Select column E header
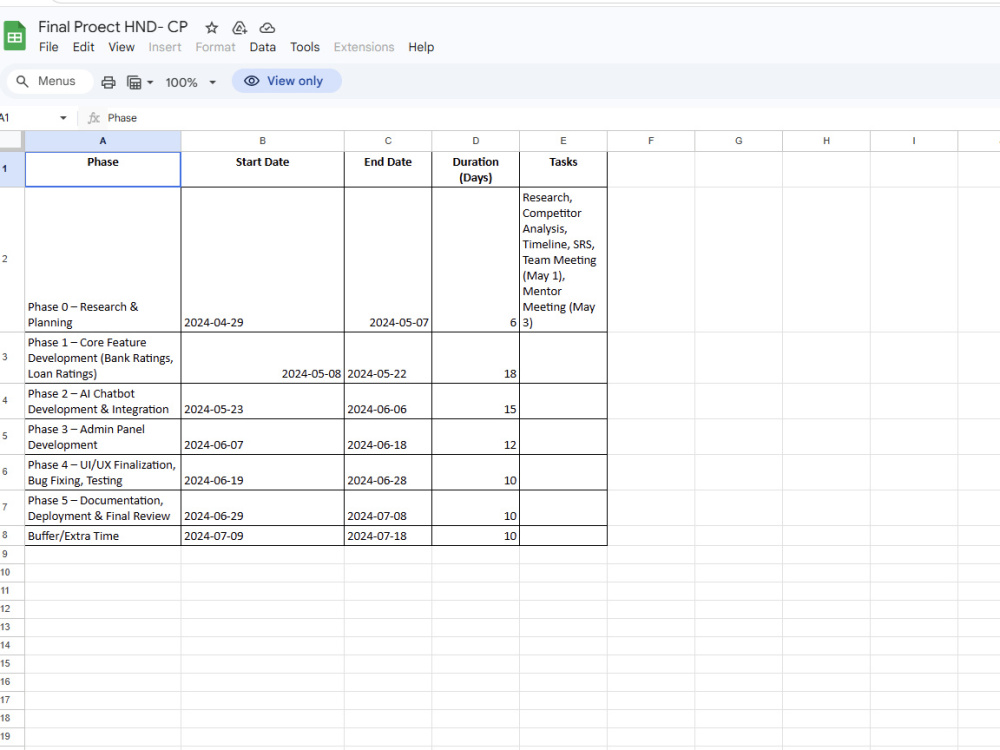Screen dimensions: 1000x750 (x=563, y=141)
